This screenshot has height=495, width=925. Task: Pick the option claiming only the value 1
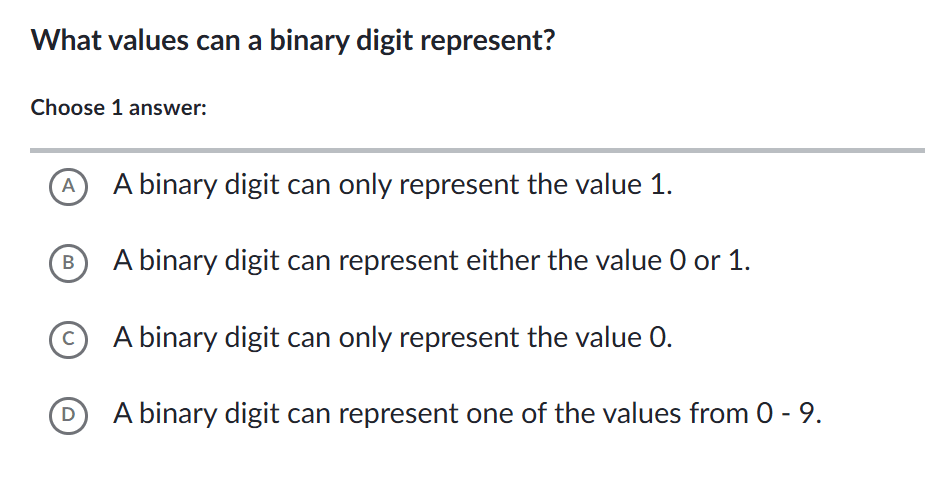392,185
